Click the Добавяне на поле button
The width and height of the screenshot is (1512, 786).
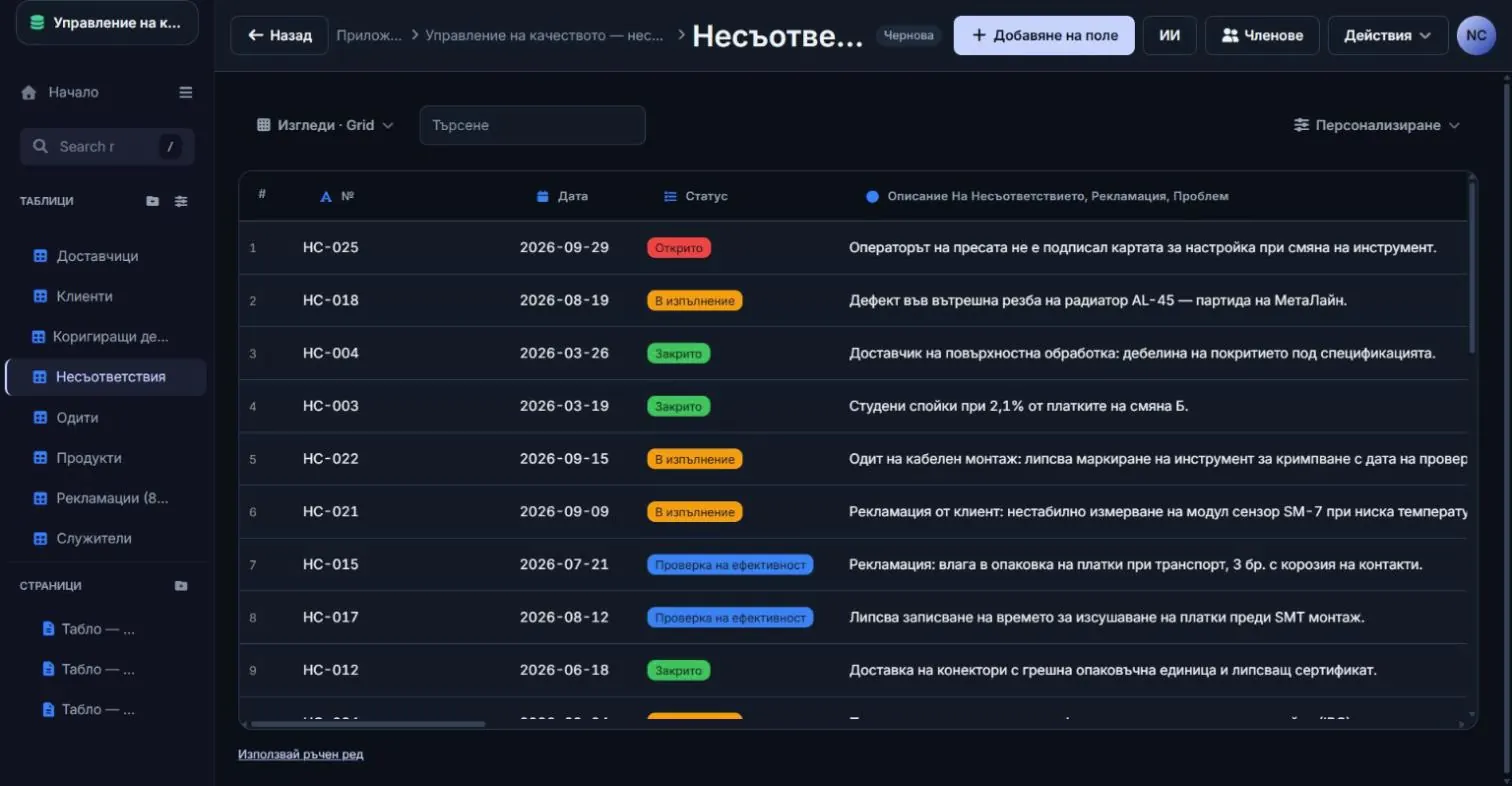click(1044, 35)
